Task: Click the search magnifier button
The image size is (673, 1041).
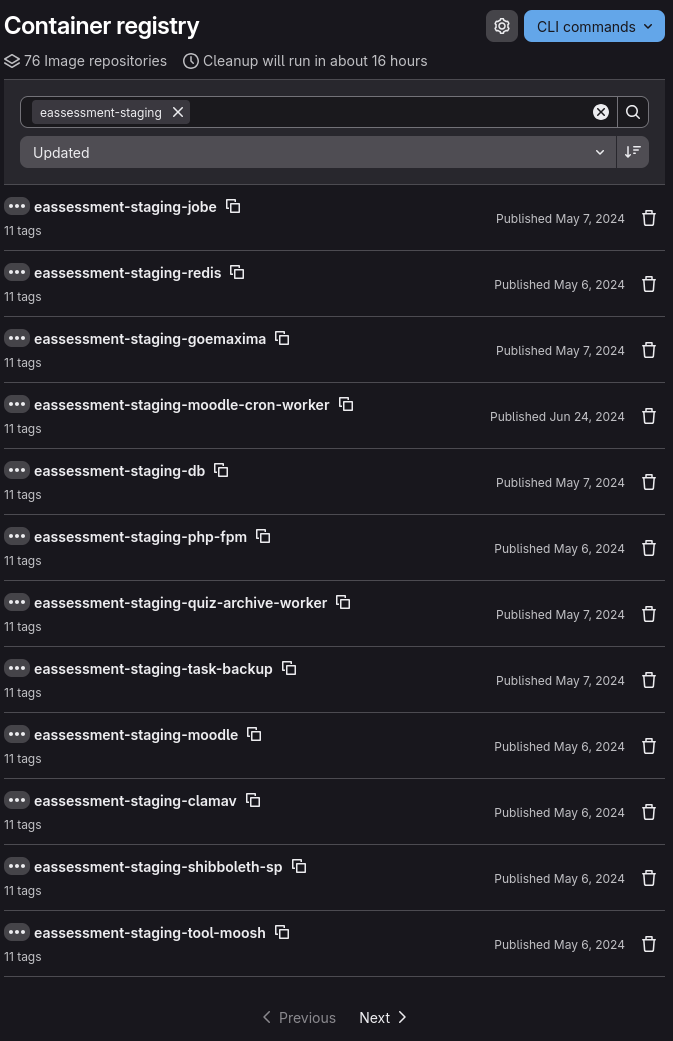Action: 633,112
